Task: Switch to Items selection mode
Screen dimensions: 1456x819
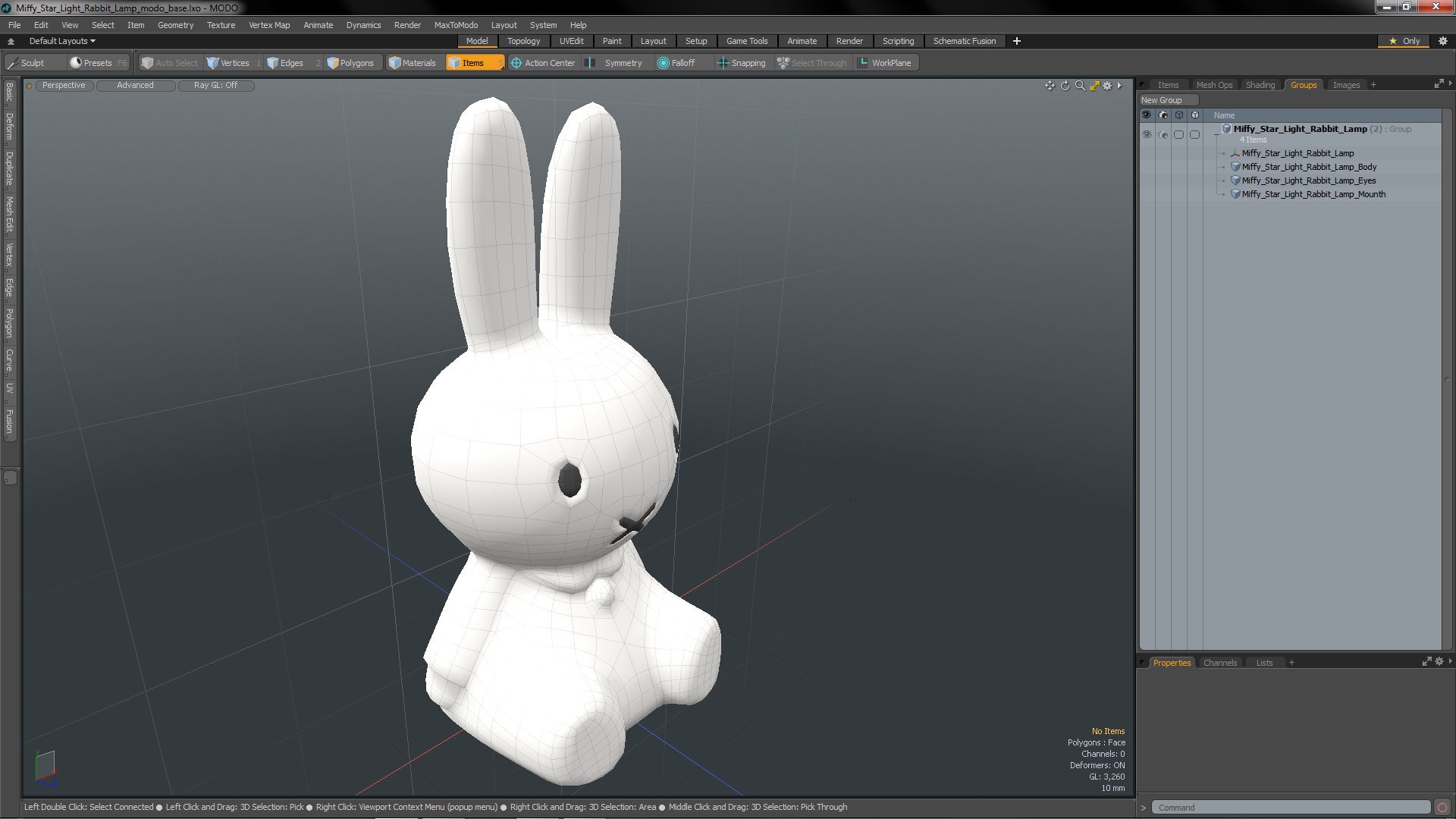Action: 474,63
